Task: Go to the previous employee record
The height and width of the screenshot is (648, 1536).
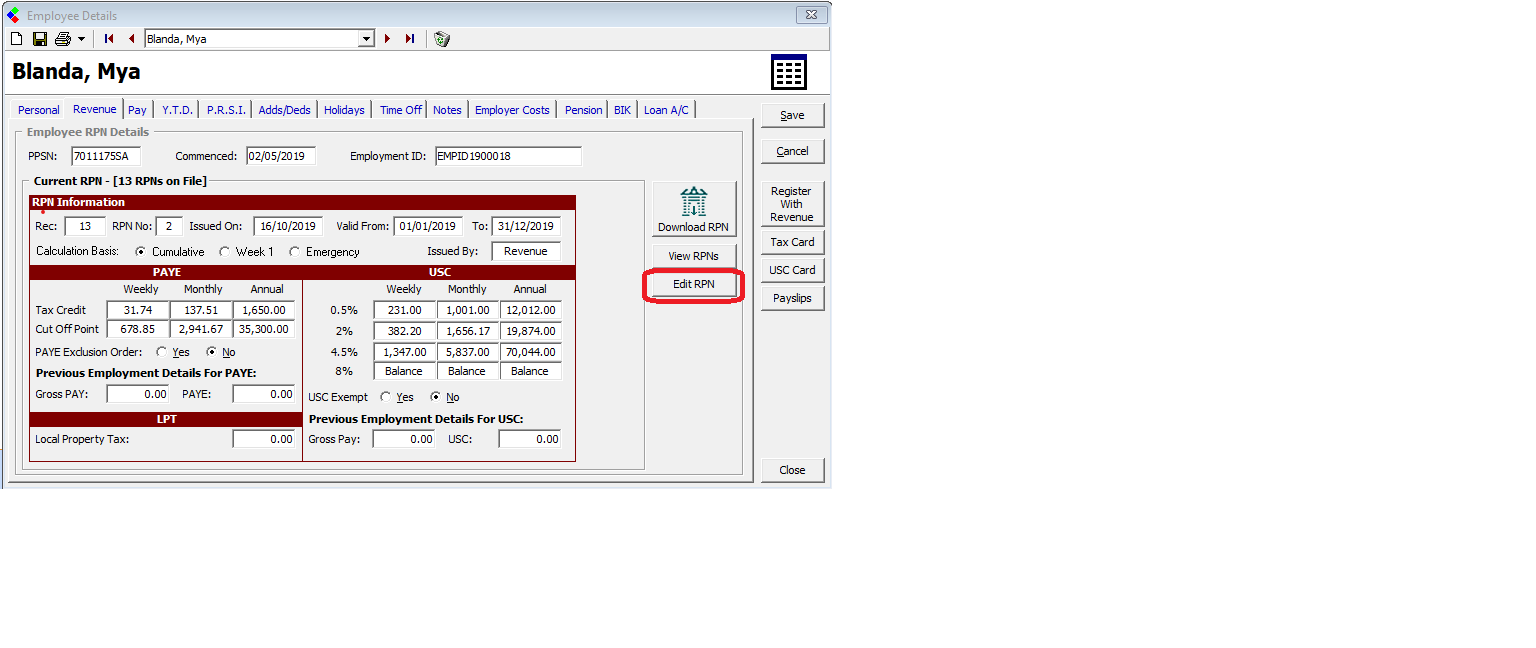Action: [x=131, y=39]
